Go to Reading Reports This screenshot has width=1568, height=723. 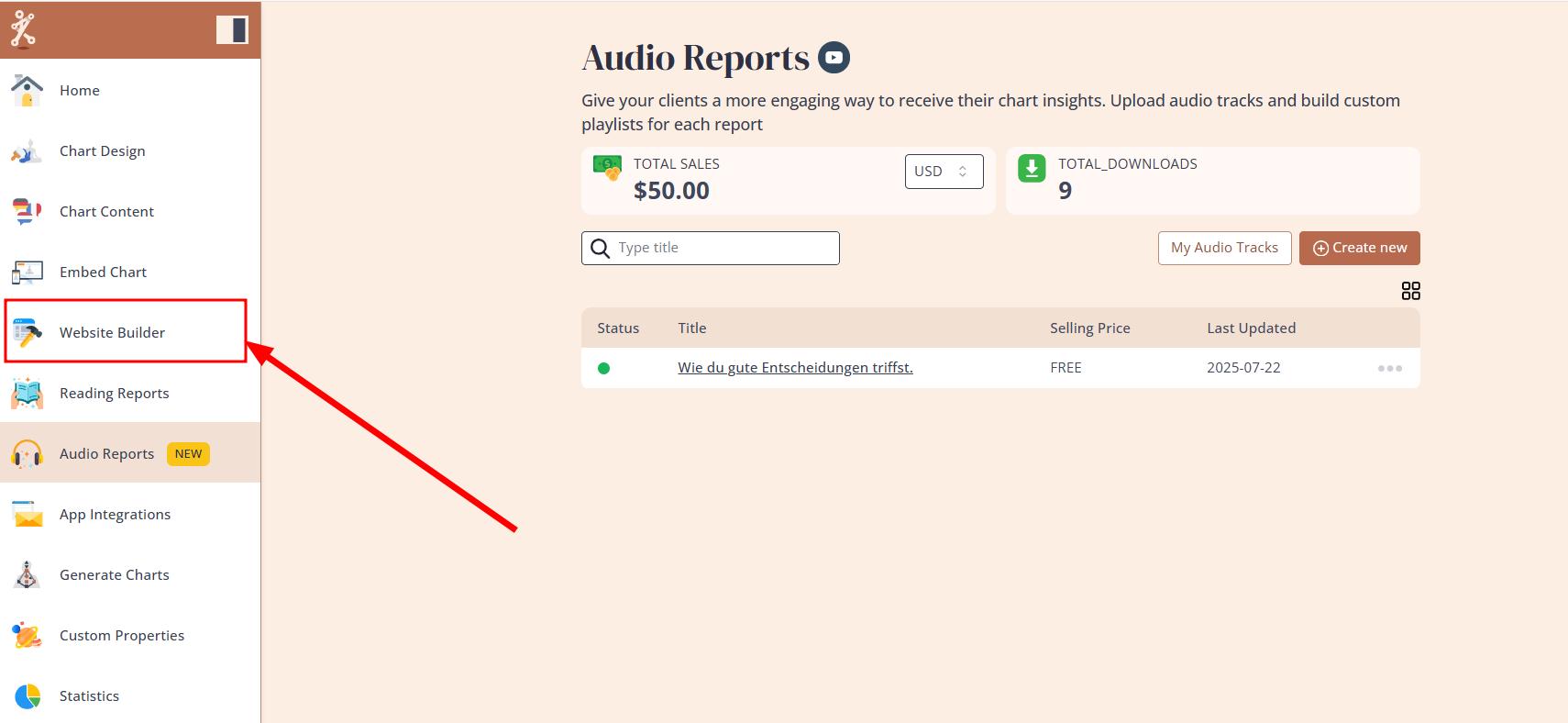[x=114, y=394]
